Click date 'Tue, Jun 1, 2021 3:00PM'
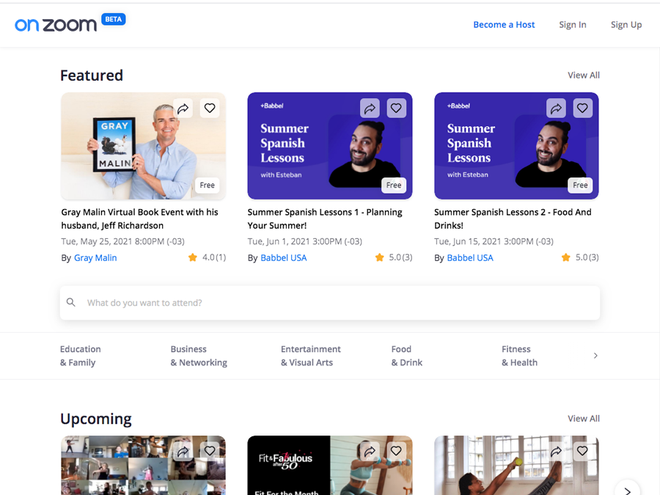This screenshot has width=660, height=495. pyautogui.click(x=305, y=242)
